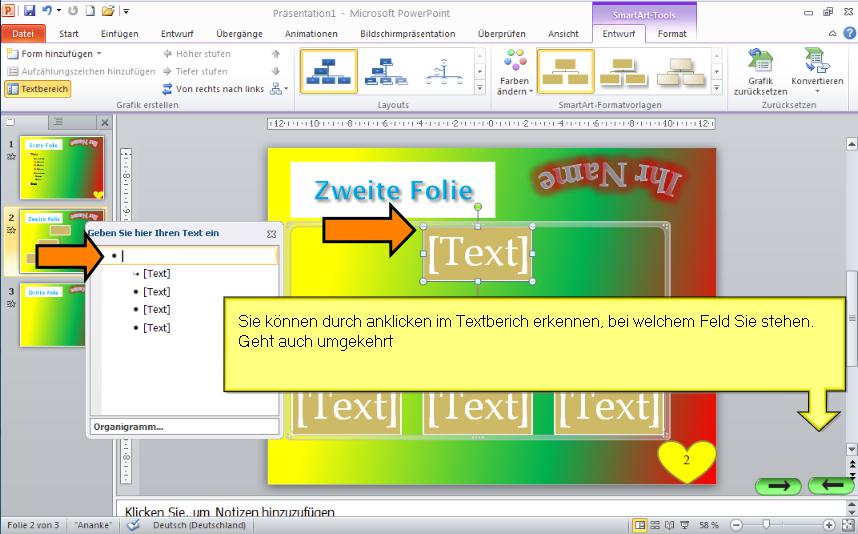Switch to slide sorter view in status bar
This screenshot has width=858, height=534.
click(655, 525)
